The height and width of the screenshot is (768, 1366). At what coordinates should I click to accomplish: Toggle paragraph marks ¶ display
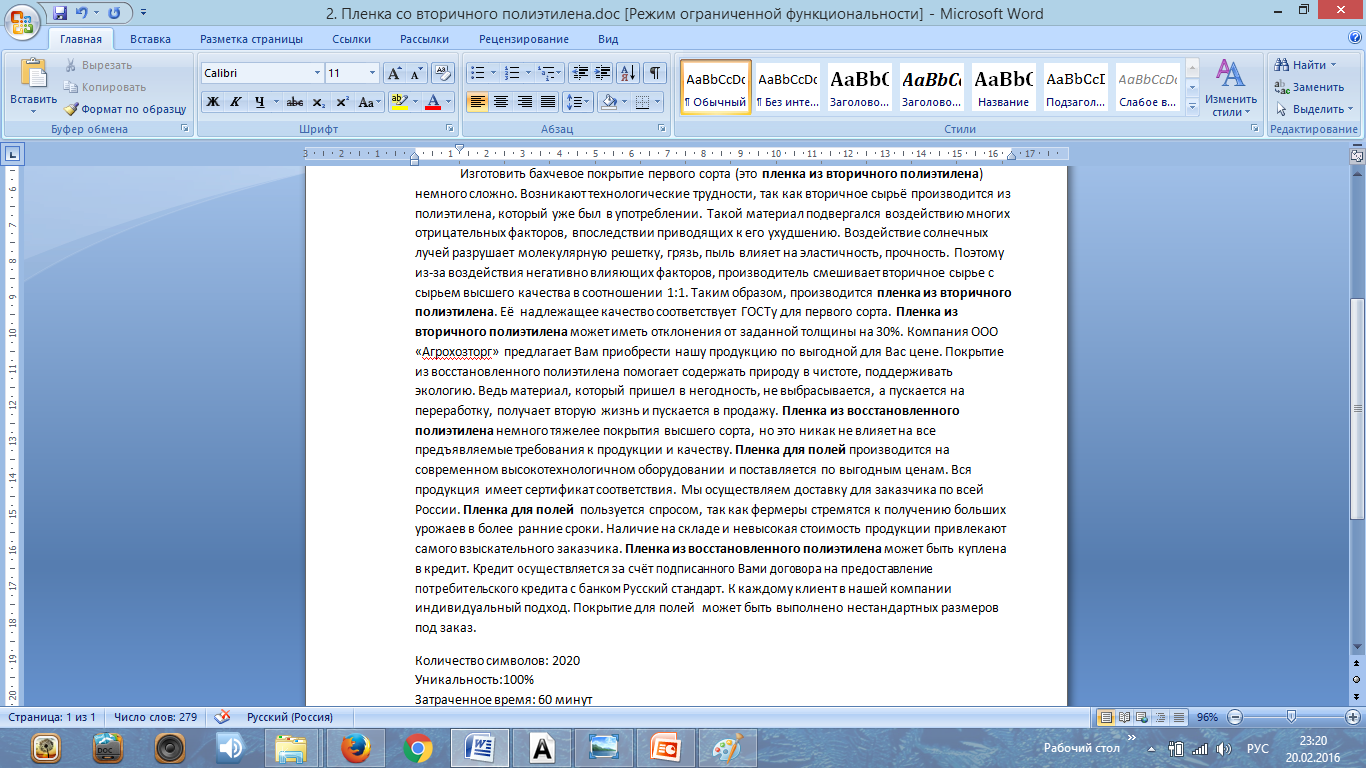(654, 73)
